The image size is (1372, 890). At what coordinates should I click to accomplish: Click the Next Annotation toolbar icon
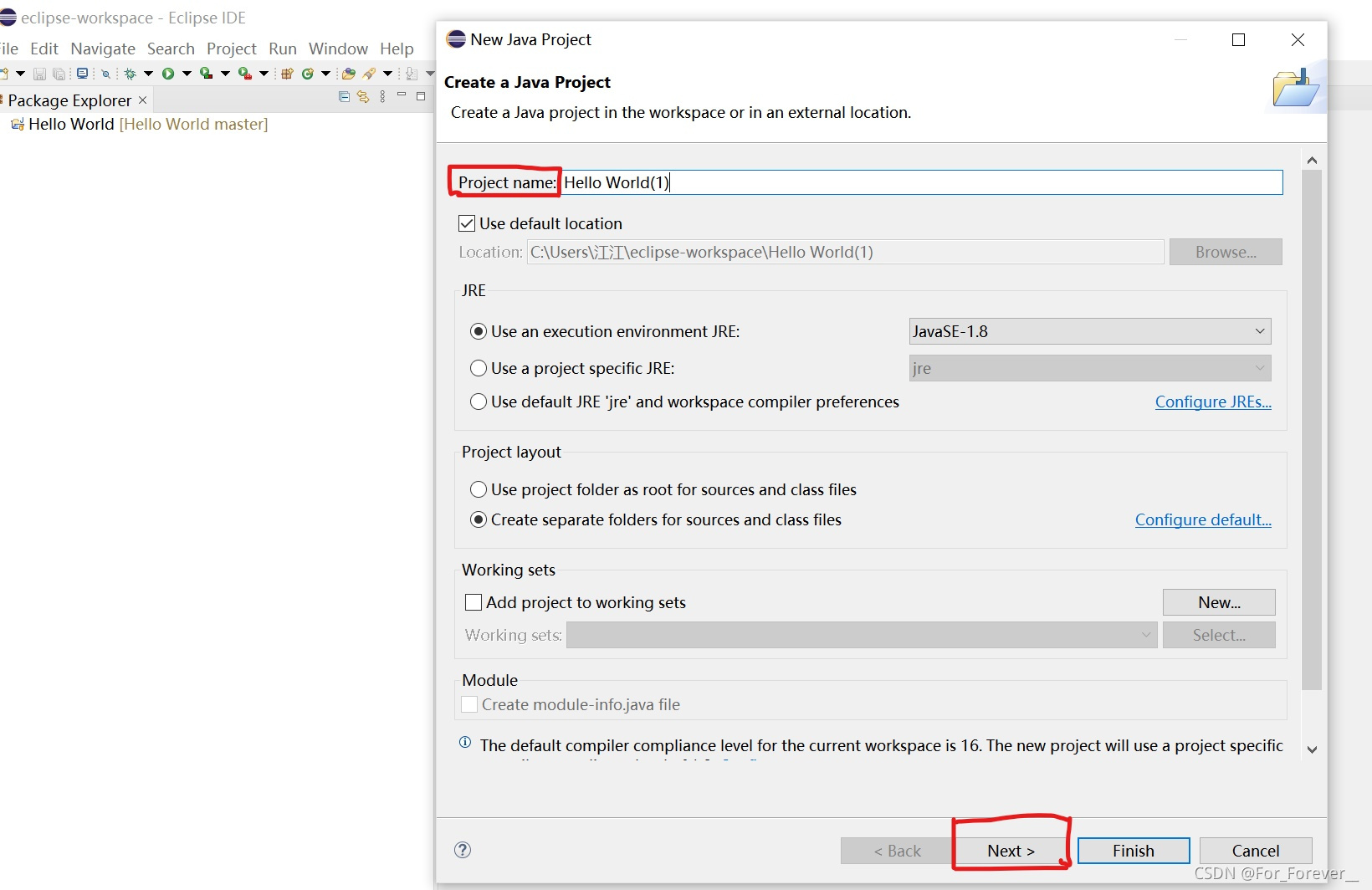[411, 74]
